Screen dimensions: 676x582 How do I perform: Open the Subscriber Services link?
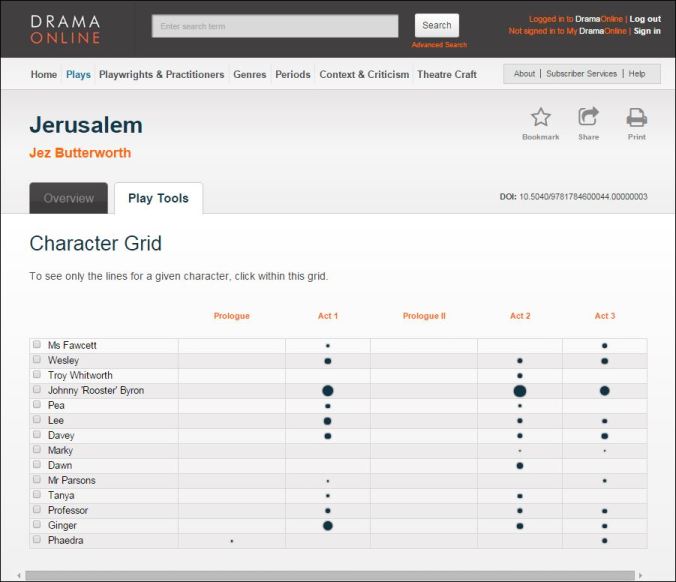pos(582,74)
